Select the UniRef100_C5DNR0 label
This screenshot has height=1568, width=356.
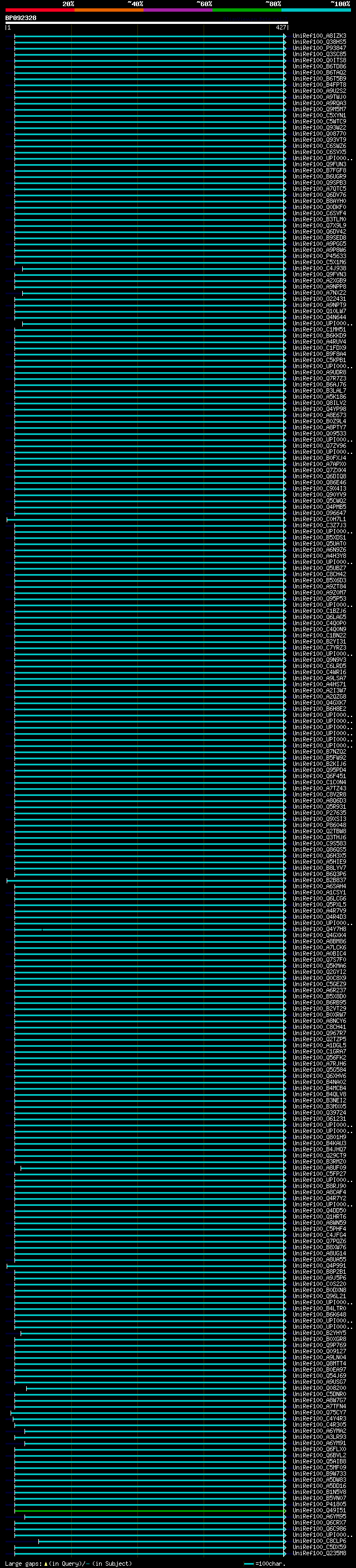319,1394
